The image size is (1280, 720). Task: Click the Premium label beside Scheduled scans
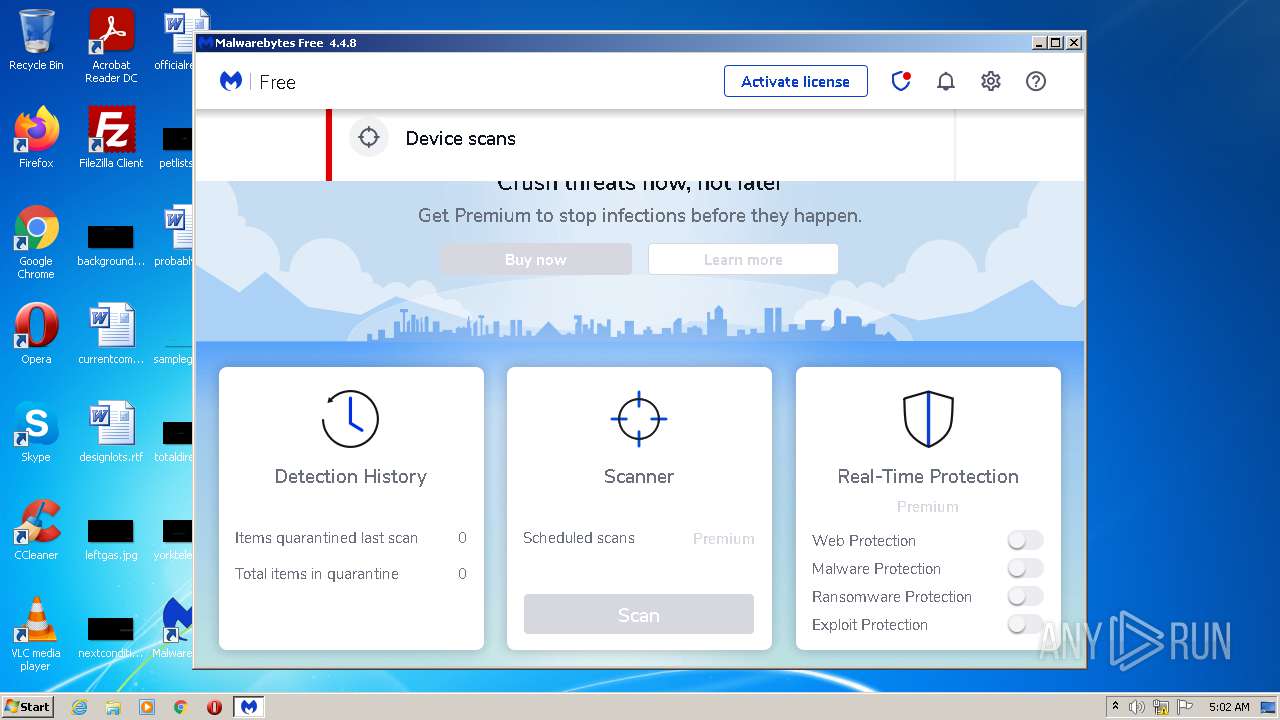724,538
